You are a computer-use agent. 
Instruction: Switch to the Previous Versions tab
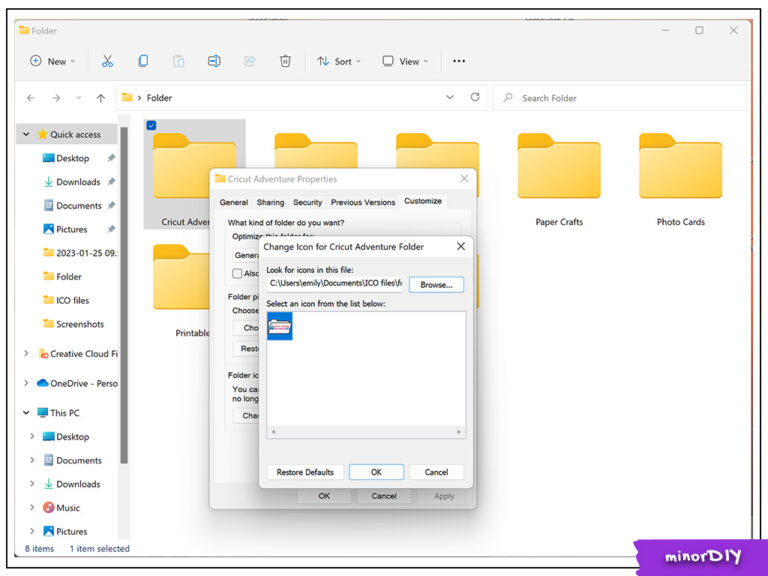pos(363,202)
